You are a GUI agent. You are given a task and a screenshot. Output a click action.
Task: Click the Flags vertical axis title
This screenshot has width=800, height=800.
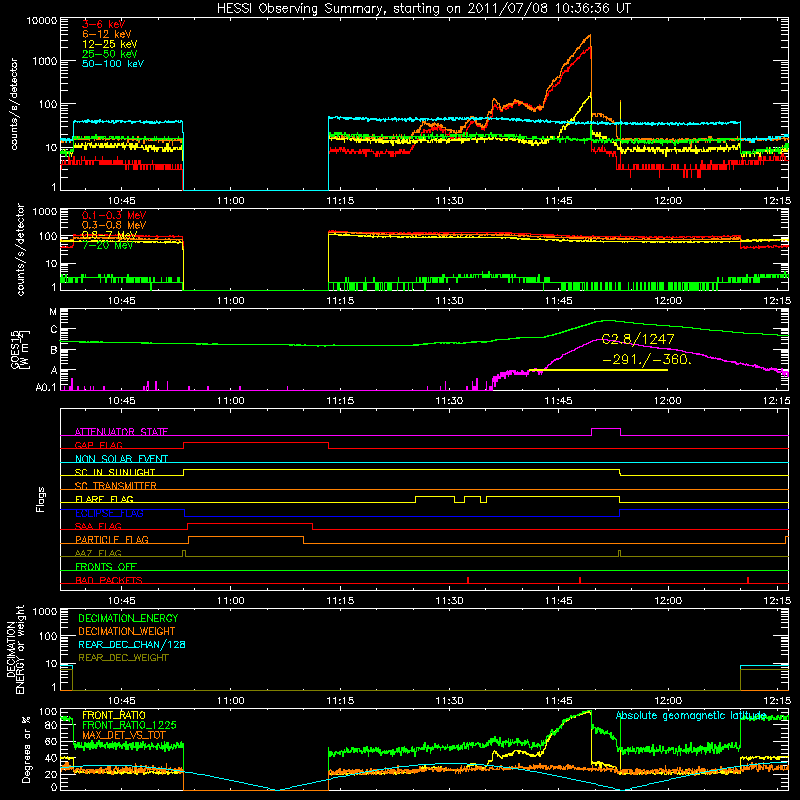(x=40, y=499)
